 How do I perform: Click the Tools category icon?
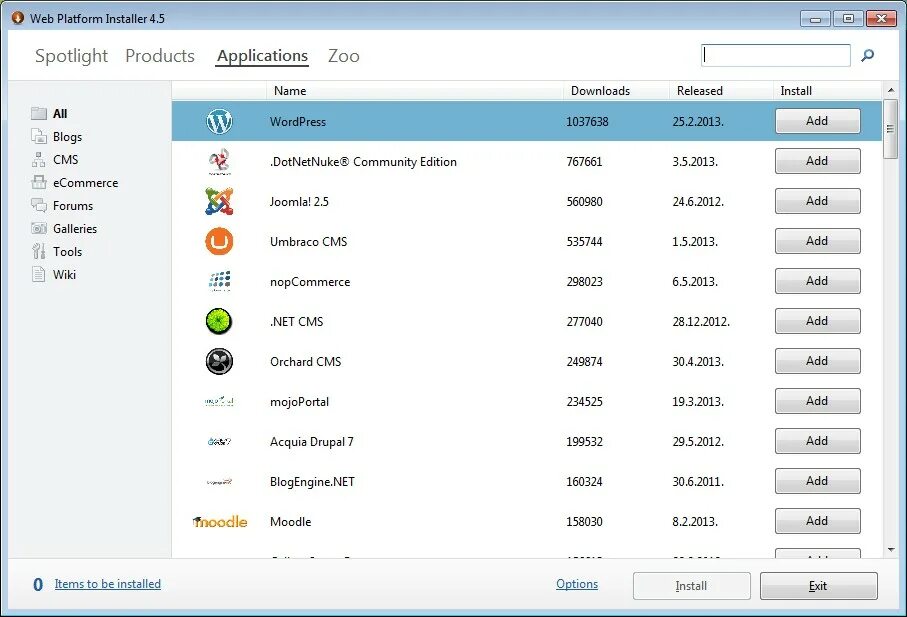click(39, 252)
